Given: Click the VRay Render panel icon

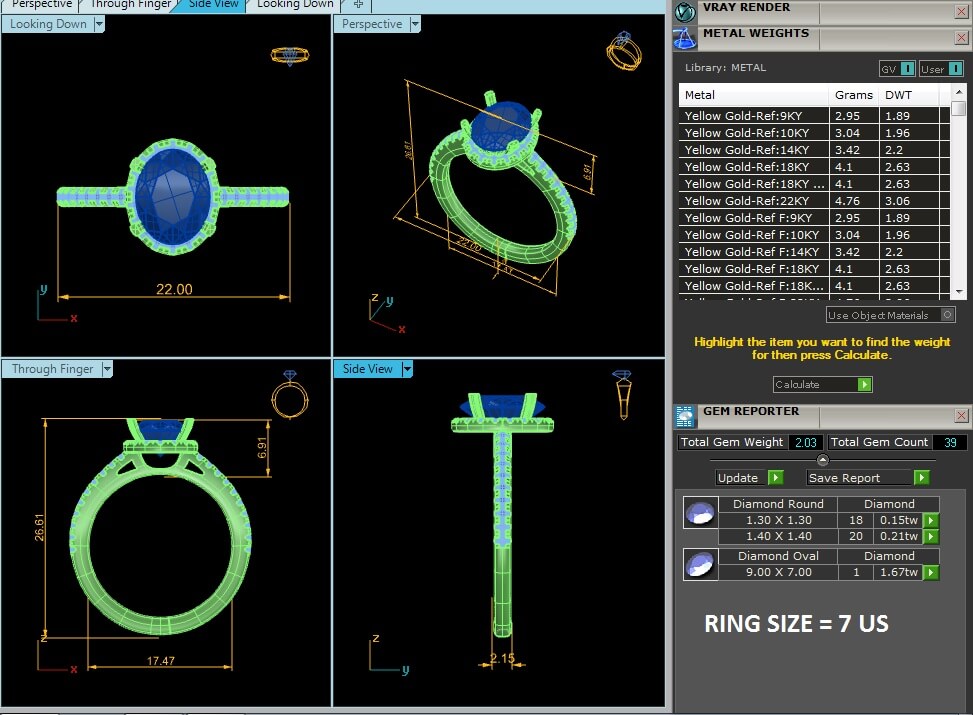Looking at the screenshot, I should [x=685, y=12].
